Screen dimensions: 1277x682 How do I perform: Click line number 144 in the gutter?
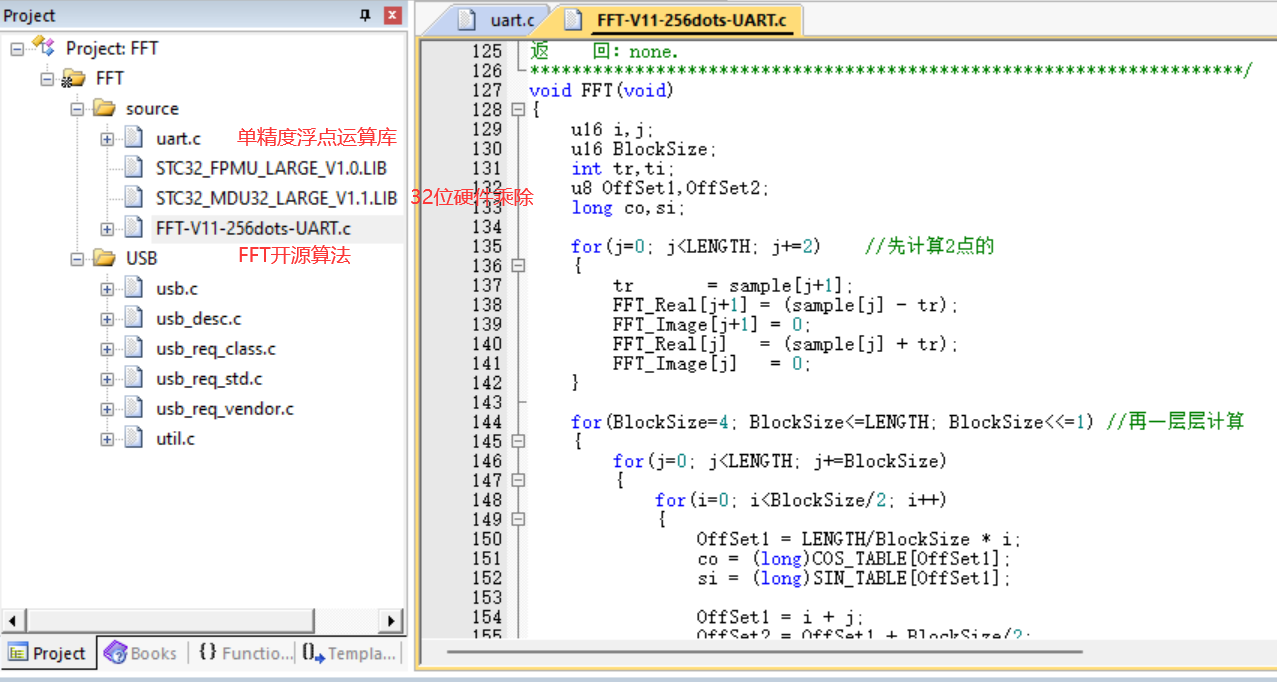click(487, 422)
